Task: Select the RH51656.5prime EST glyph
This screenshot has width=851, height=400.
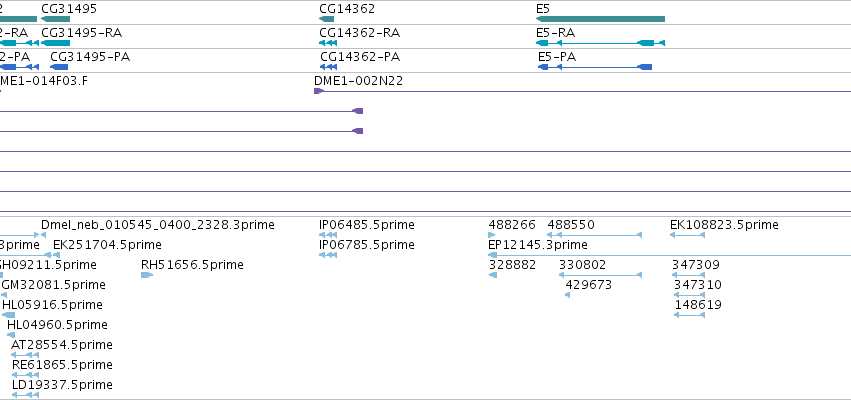Action: (x=147, y=275)
